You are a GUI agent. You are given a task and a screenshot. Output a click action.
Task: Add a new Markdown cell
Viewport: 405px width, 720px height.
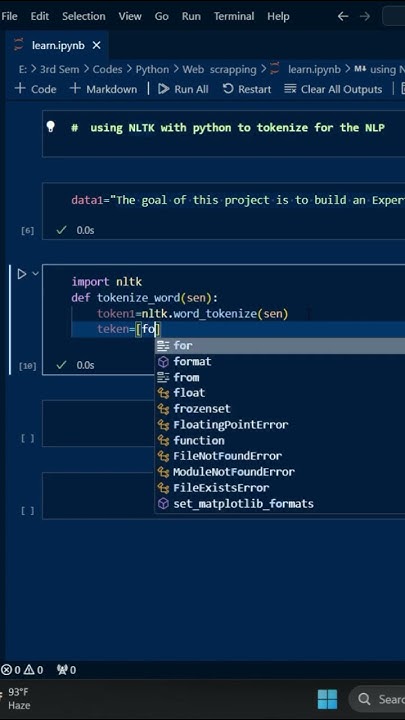pos(103,89)
